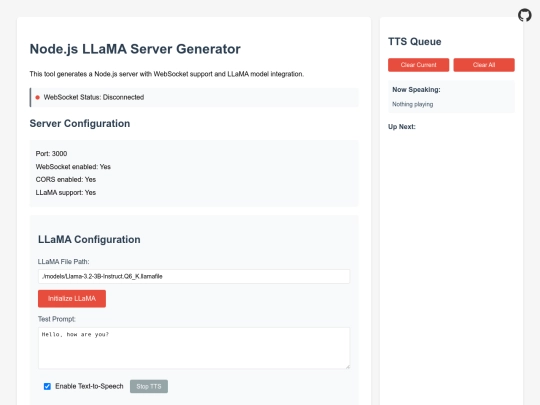
Task: Click the Node.js LLaMA Server Generator heading
Action: coord(135,49)
